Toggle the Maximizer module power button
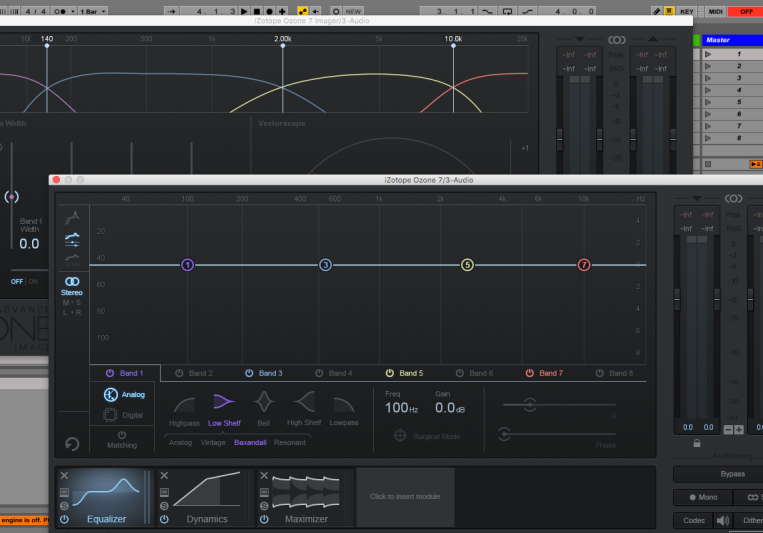Image resolution: width=763 pixels, height=533 pixels. (264, 519)
